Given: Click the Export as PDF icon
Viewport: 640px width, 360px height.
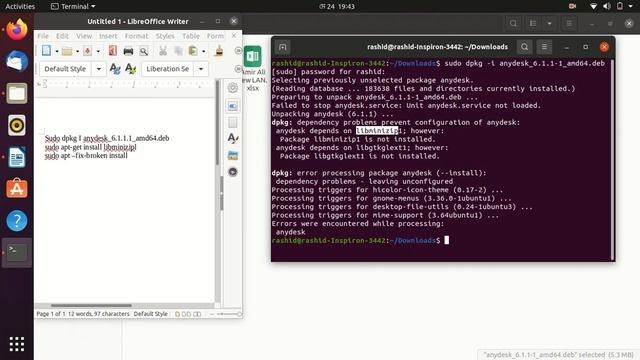Looking at the screenshot, I should (x=113, y=51).
